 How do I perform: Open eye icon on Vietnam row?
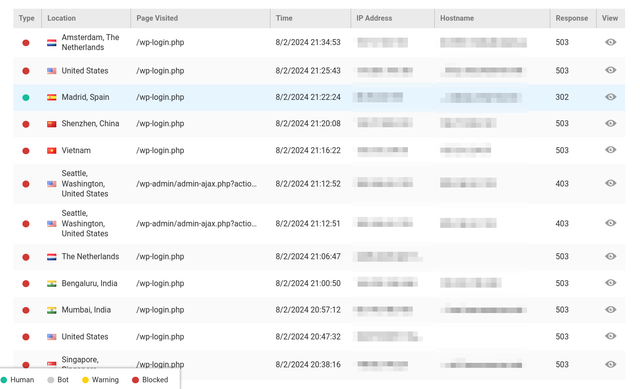[610, 150]
